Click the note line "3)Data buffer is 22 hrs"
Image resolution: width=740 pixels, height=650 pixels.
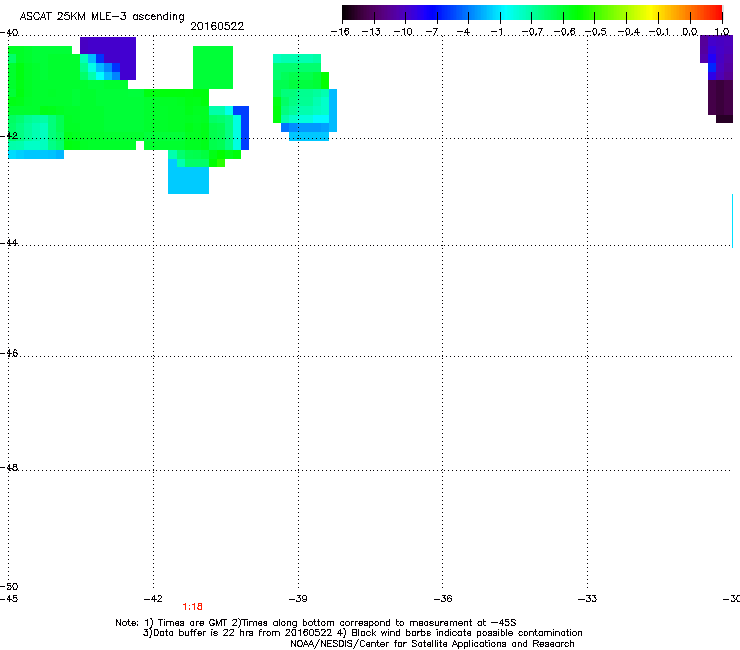click(x=362, y=633)
